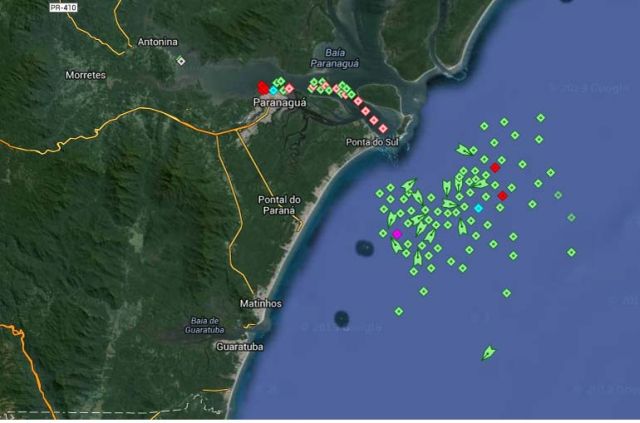Screen dimensions: 640x423
Task: Select the Guaratuba town label
Action: (x=240, y=347)
